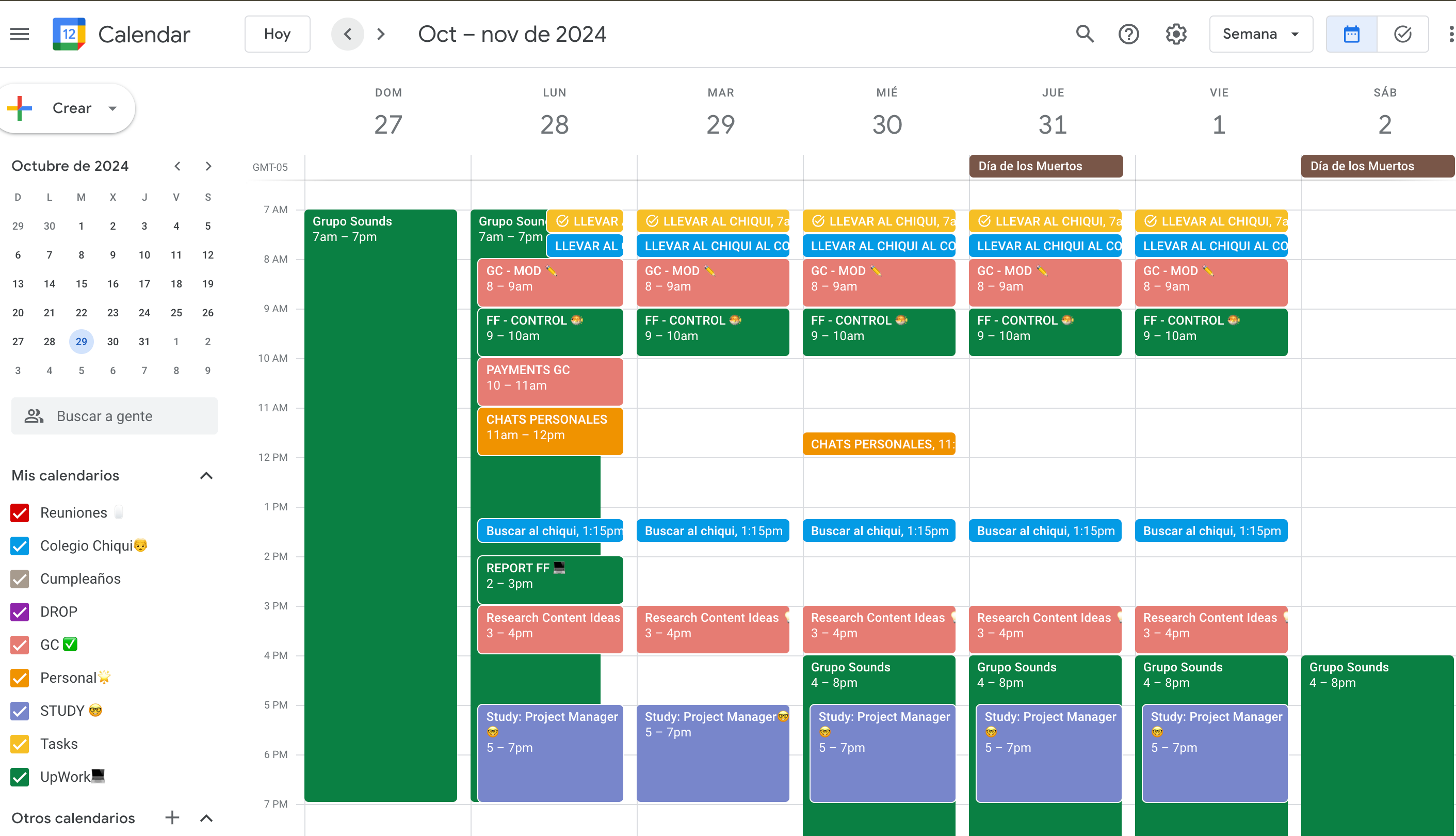
Task: Open Sunday's Grupo Sounds 7am event
Action: (380, 505)
